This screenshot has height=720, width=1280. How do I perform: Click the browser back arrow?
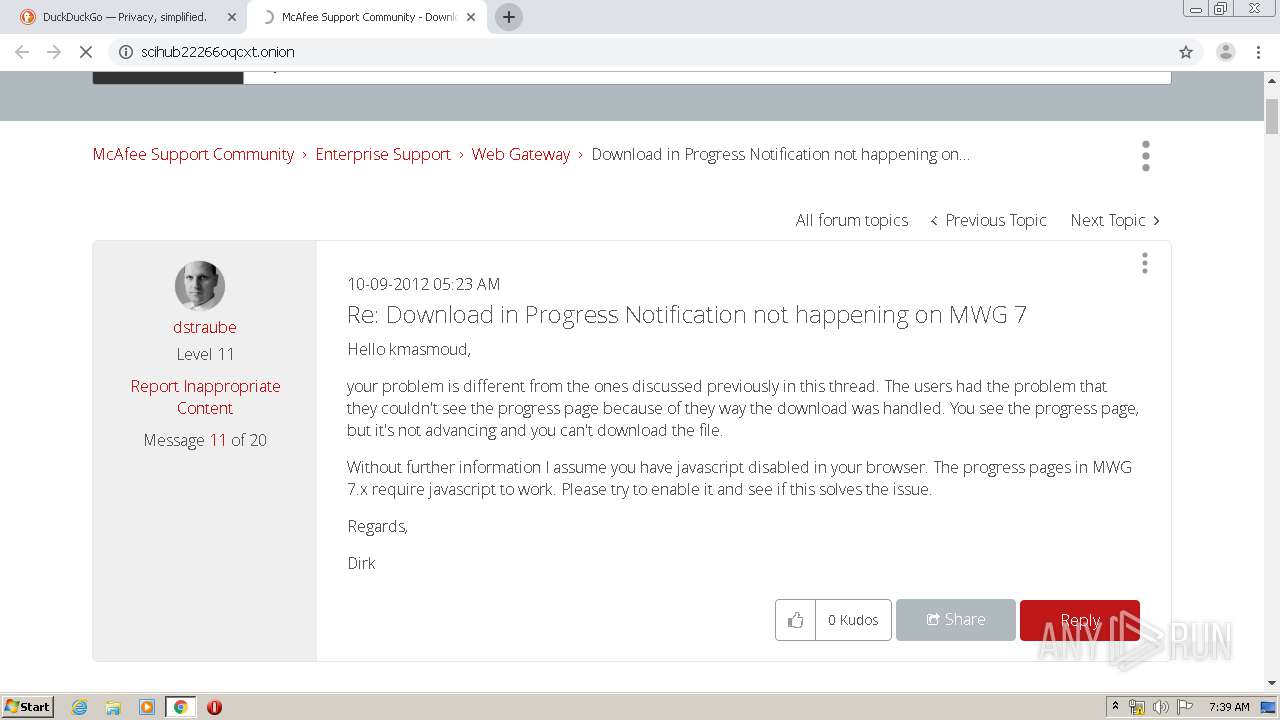[22, 52]
